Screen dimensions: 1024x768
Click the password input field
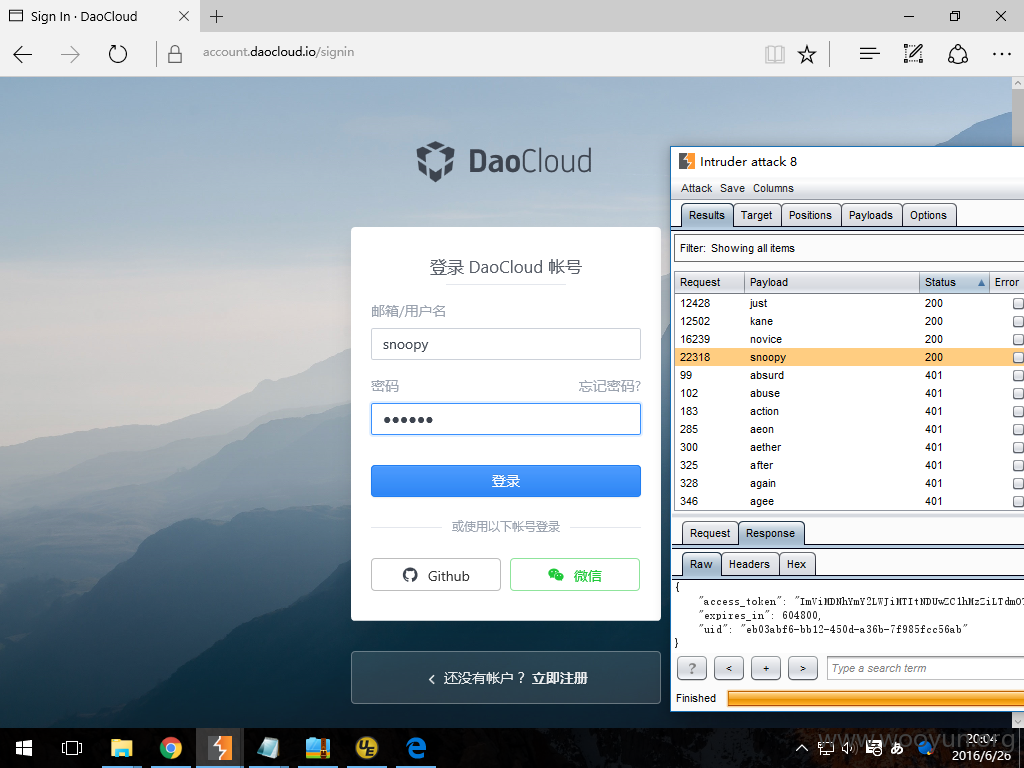(505, 419)
